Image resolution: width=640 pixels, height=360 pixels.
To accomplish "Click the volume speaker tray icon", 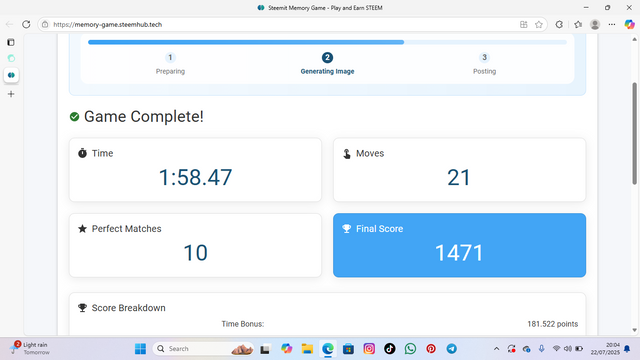I will coord(567,349).
